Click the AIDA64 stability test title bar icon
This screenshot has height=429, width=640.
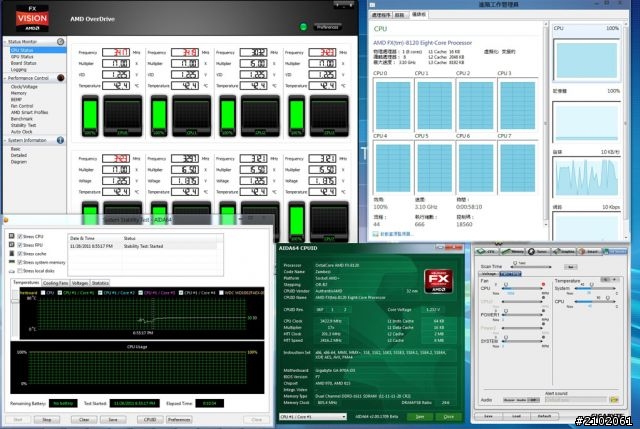6,220
